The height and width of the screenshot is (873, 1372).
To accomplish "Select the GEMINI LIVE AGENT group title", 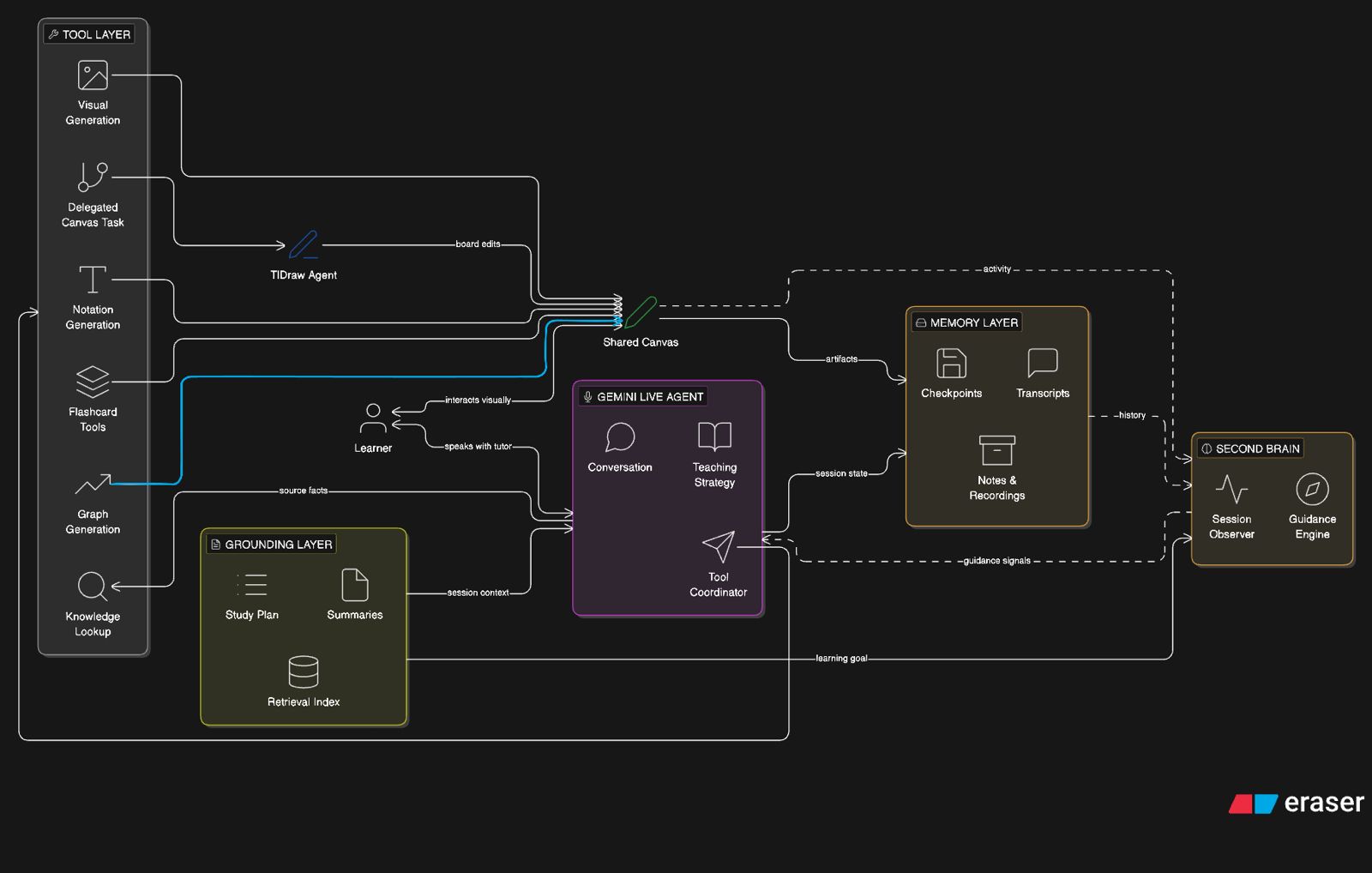I will coord(650,396).
